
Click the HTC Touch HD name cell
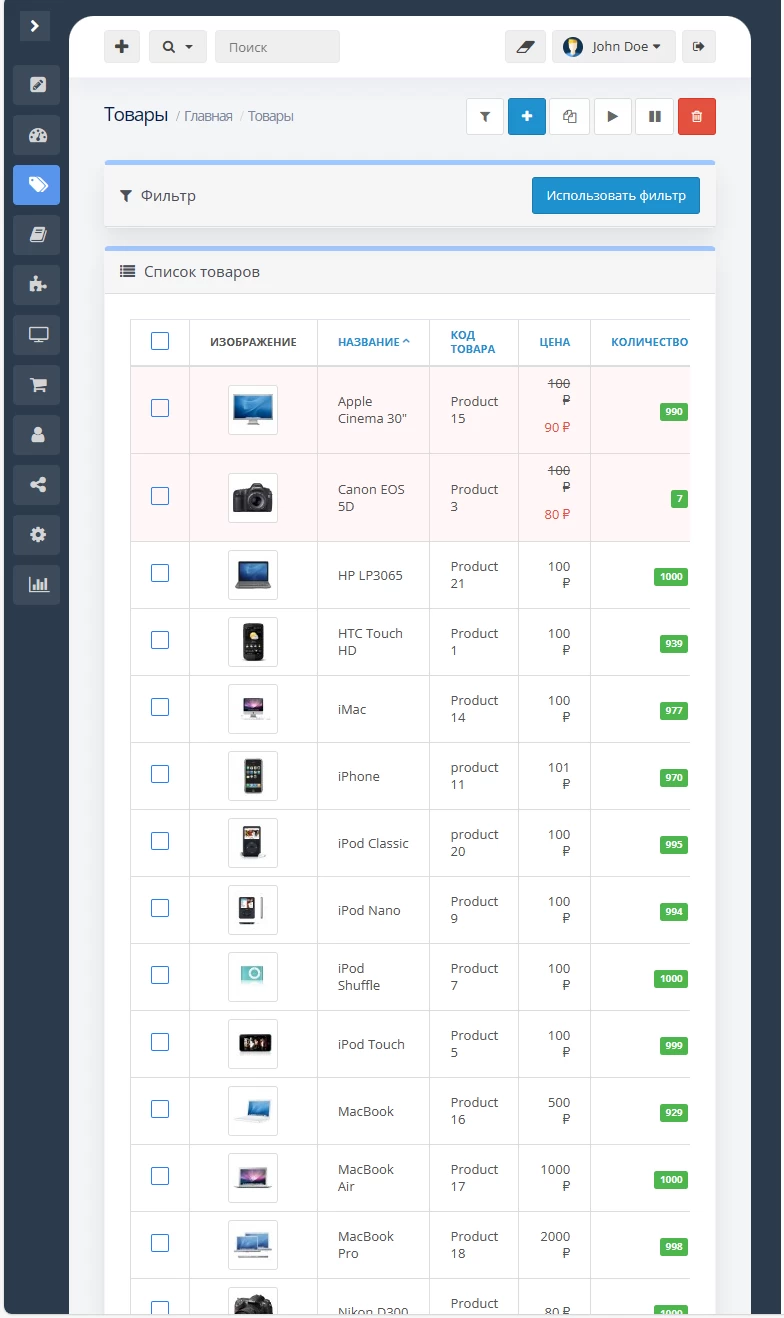click(373, 642)
